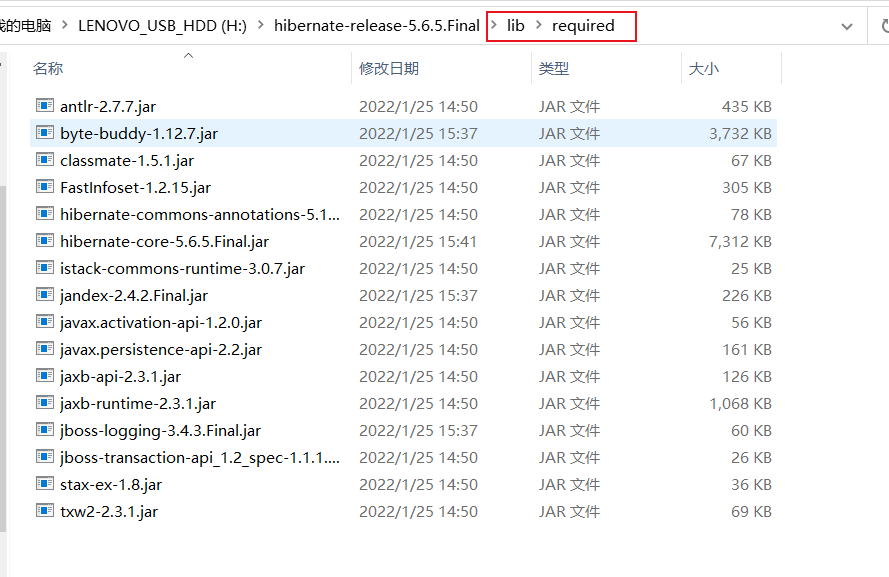Click the antlr-2.7.7.jar file icon
Image resolution: width=889 pixels, height=577 pixels.
pos(45,105)
